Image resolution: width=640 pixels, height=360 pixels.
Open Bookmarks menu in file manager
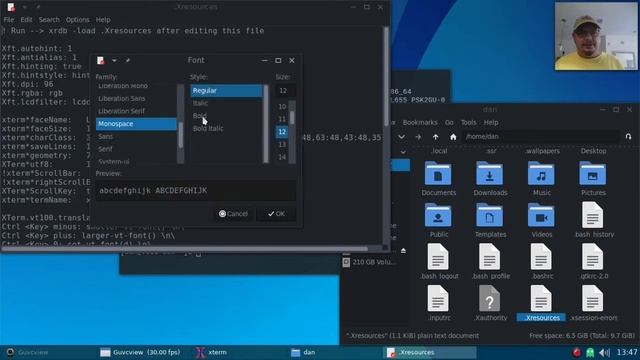click(x=420, y=122)
